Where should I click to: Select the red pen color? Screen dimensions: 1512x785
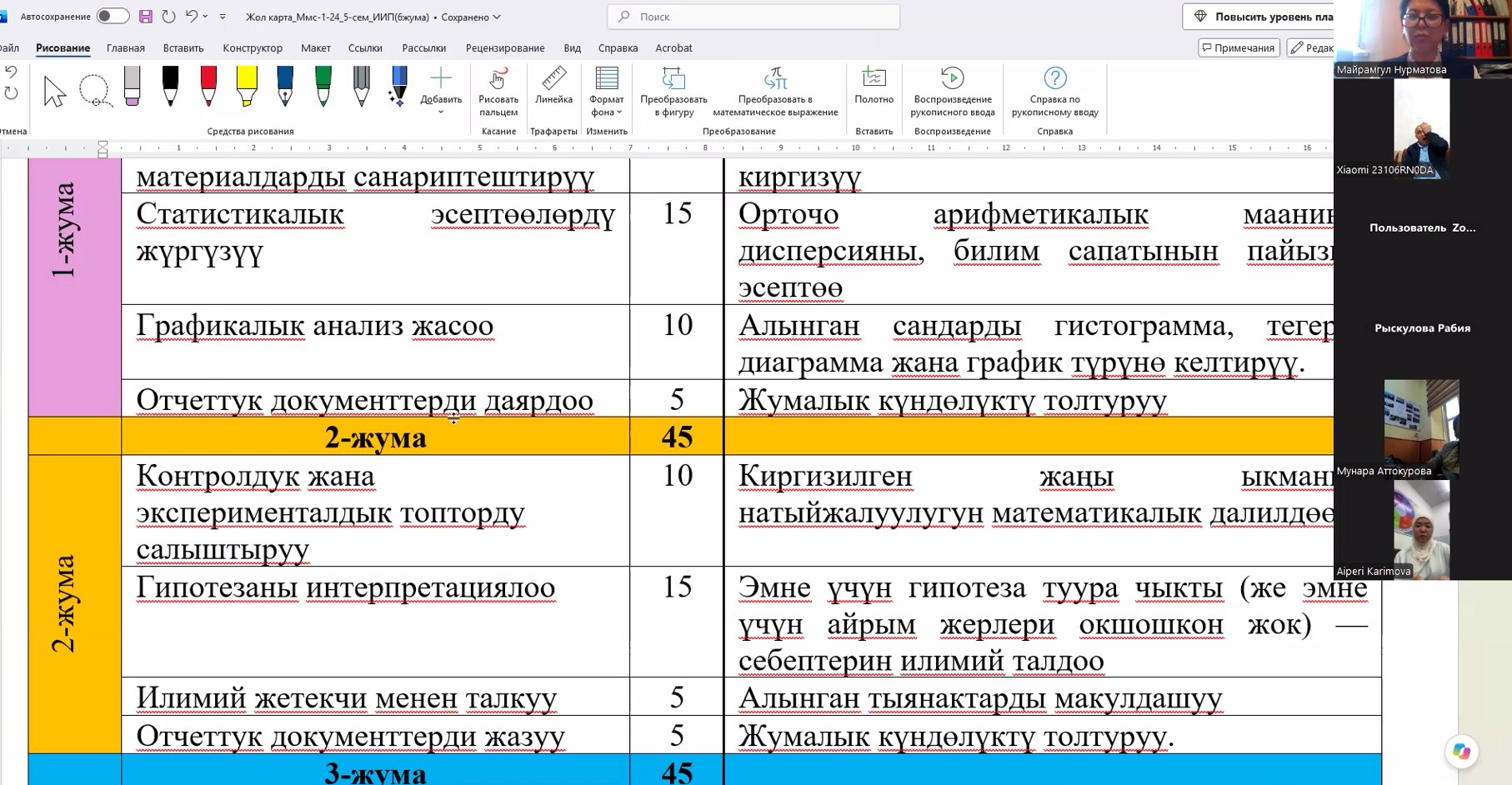[x=208, y=86]
